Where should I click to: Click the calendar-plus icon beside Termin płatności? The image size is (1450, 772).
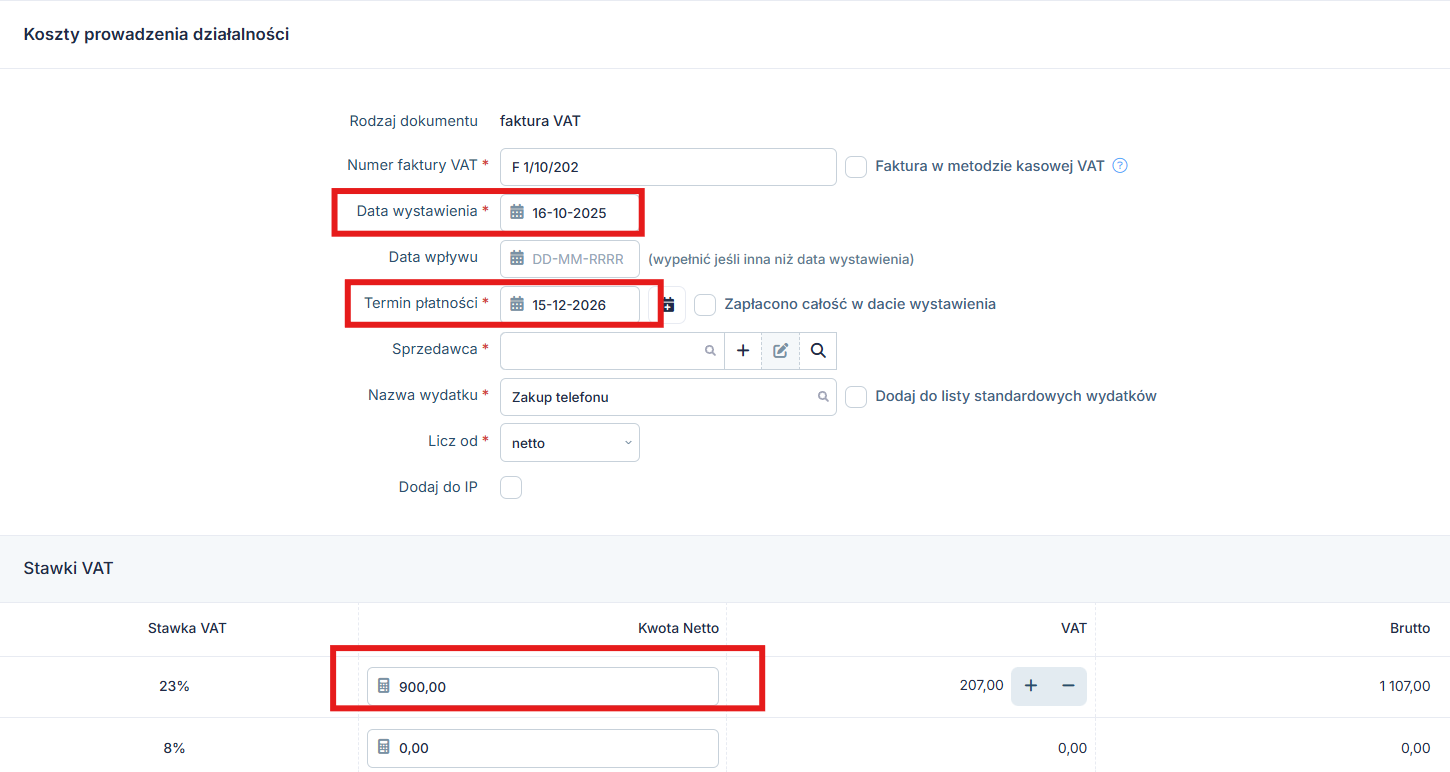pos(669,304)
